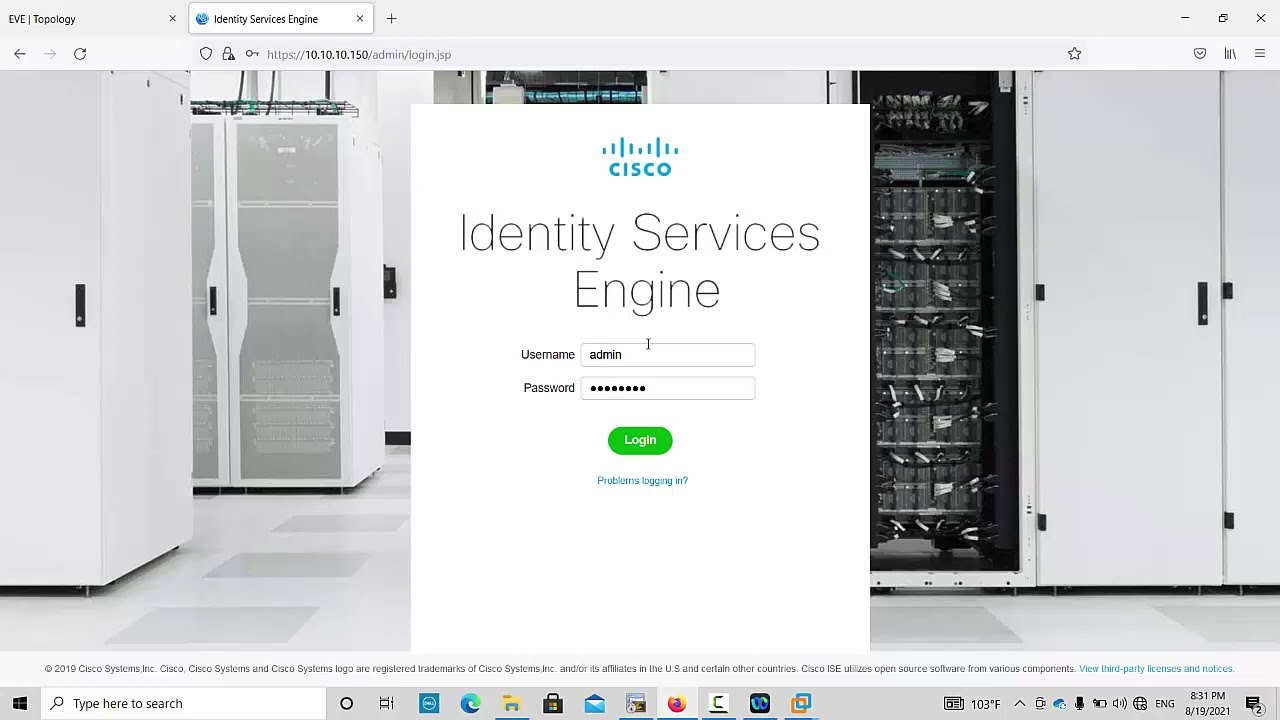
Task: Open the 'Problems logging in?' link
Action: pyautogui.click(x=642, y=481)
